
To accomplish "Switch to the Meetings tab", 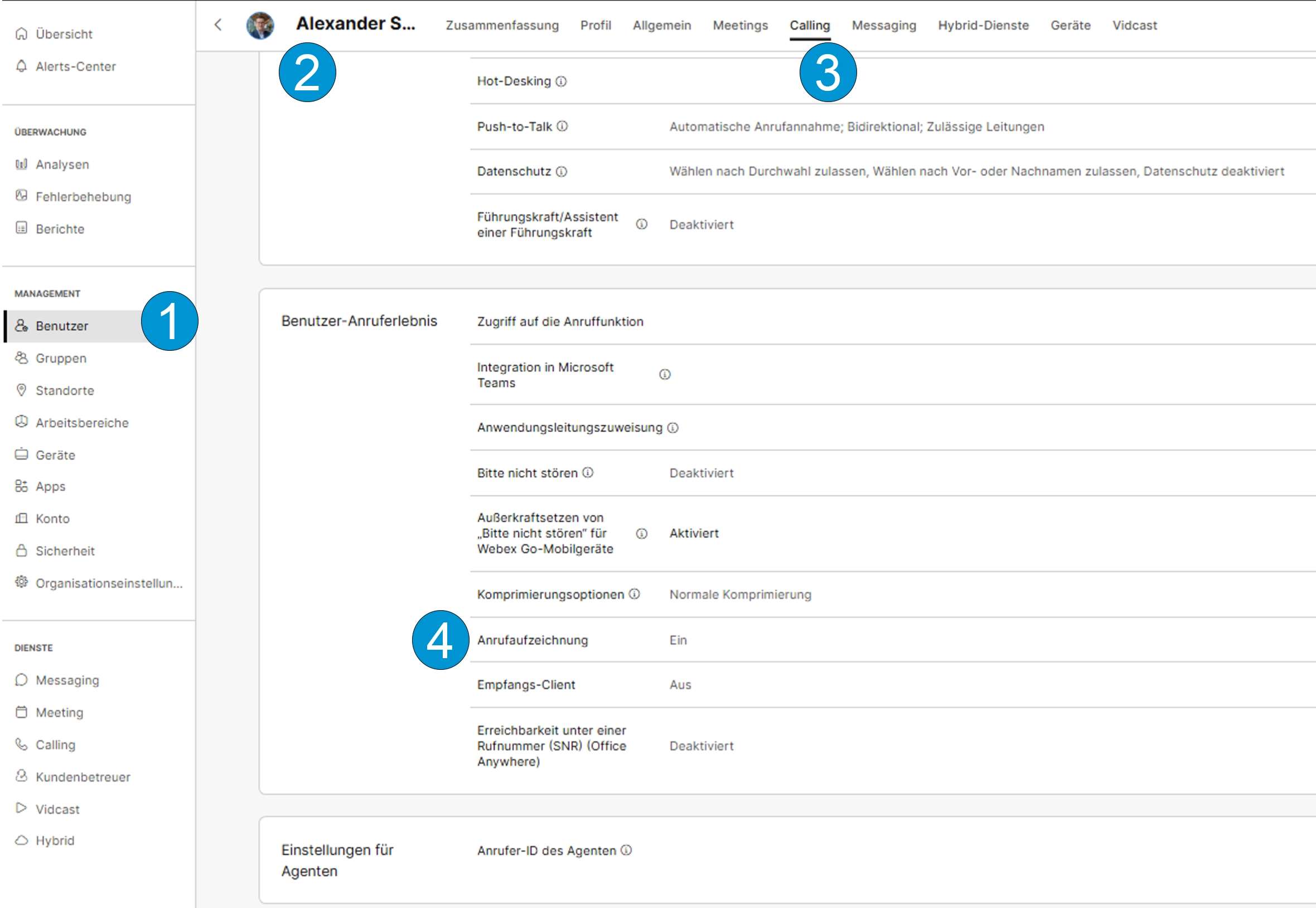I will [x=740, y=26].
